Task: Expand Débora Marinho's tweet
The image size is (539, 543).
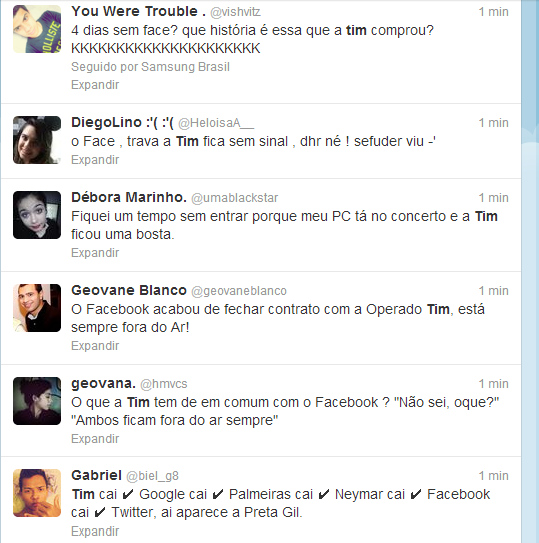Action: click(x=95, y=253)
